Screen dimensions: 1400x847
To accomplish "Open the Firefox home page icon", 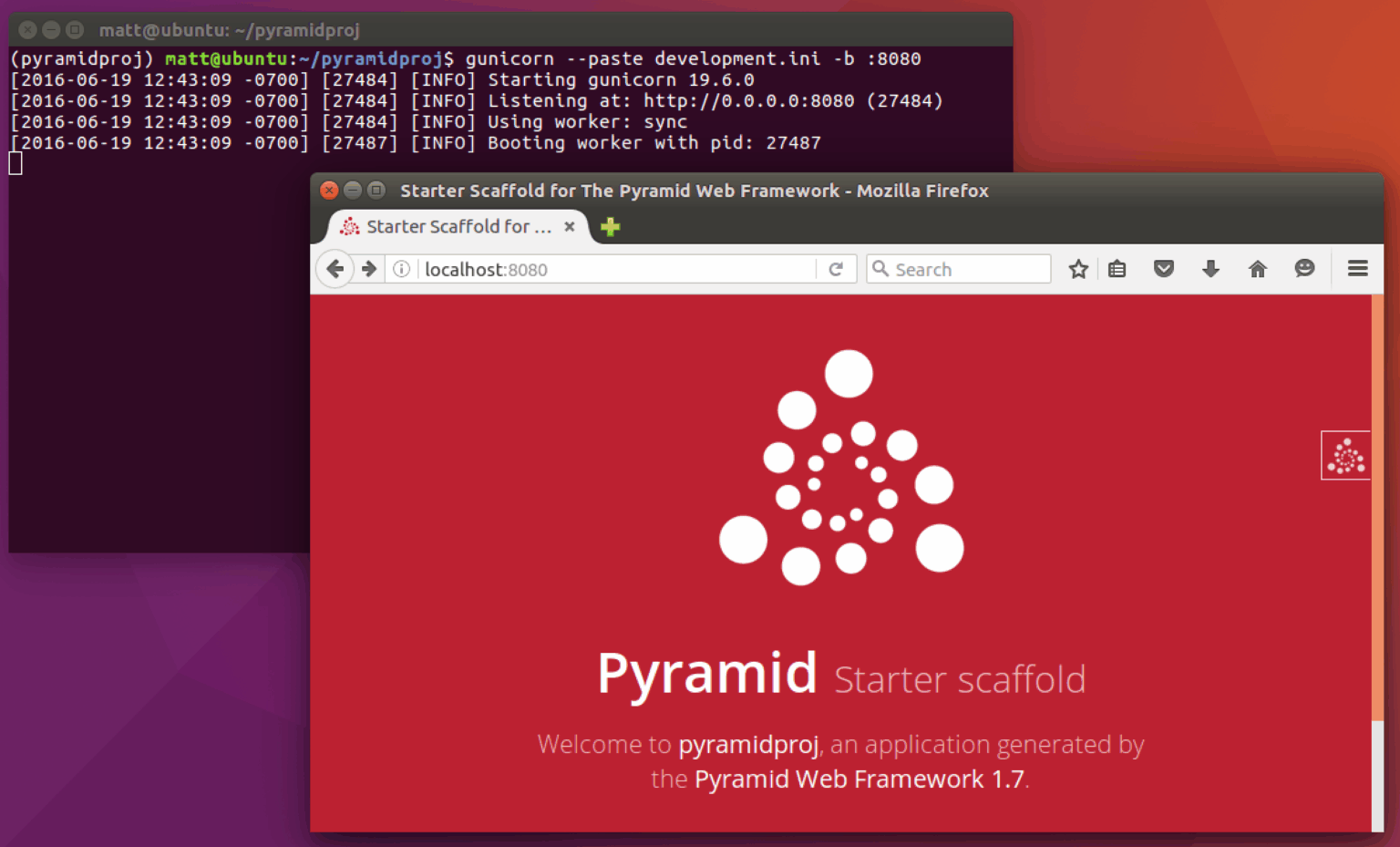I will (x=1258, y=268).
